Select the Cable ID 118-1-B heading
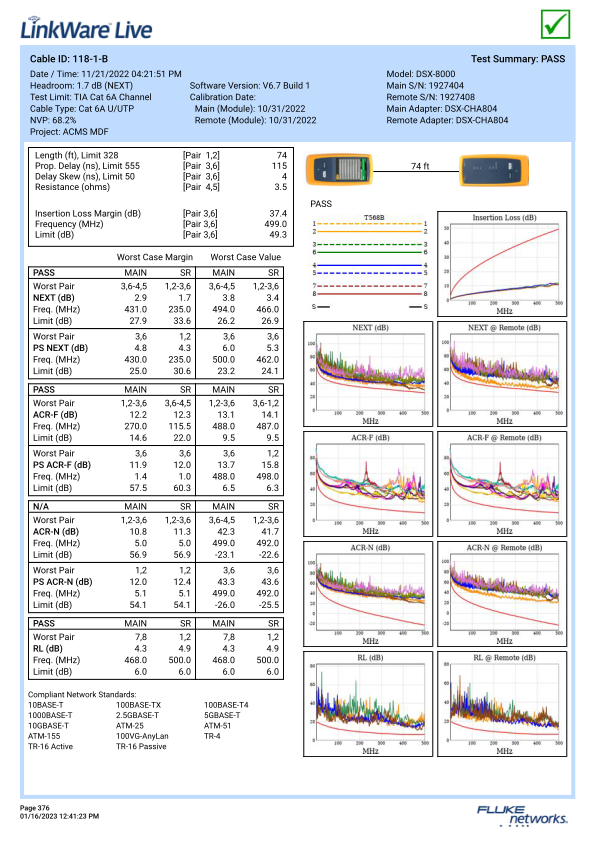The width and height of the screenshot is (595, 841). (69, 59)
